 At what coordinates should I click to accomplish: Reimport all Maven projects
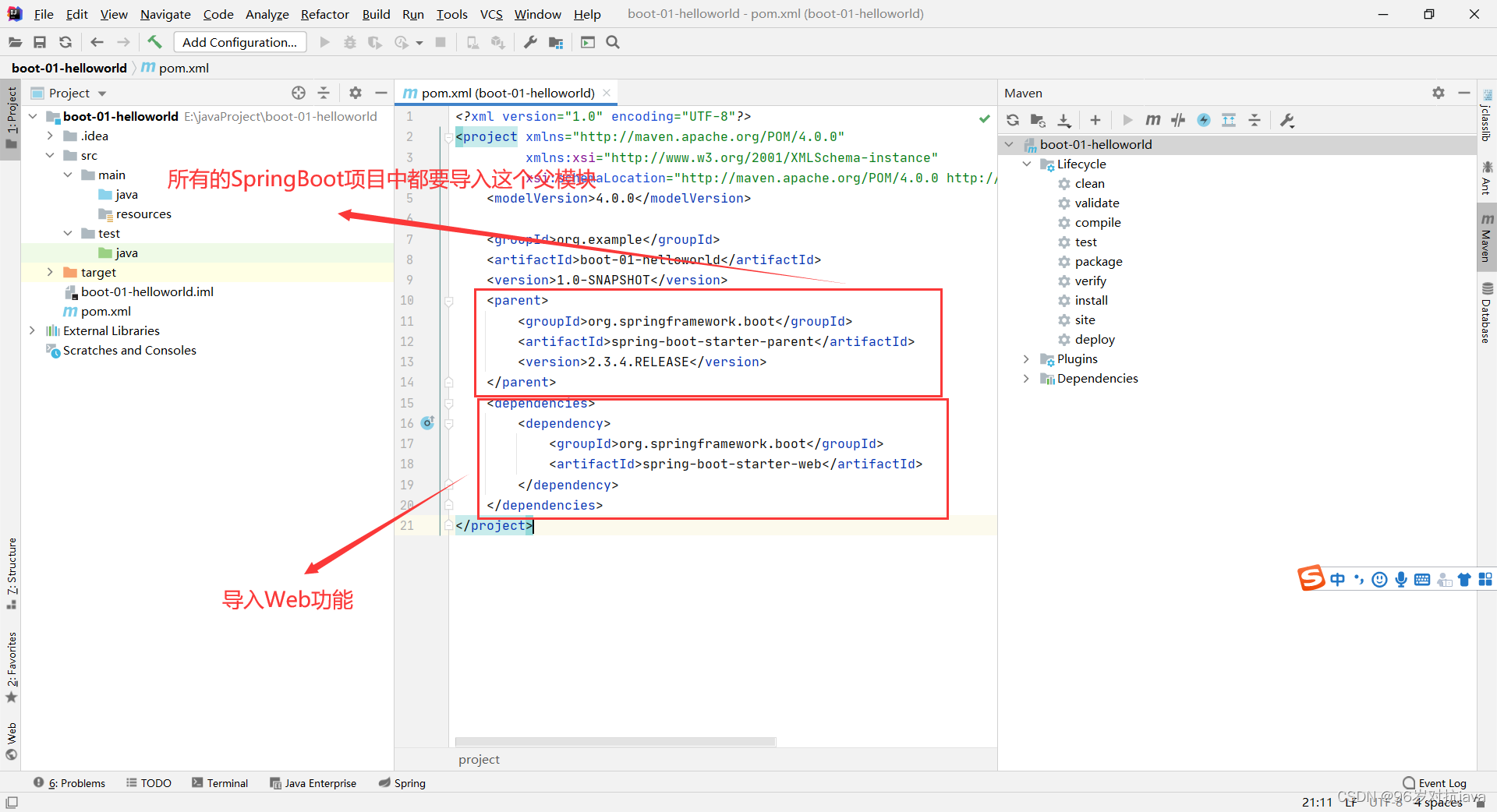pyautogui.click(x=1013, y=120)
